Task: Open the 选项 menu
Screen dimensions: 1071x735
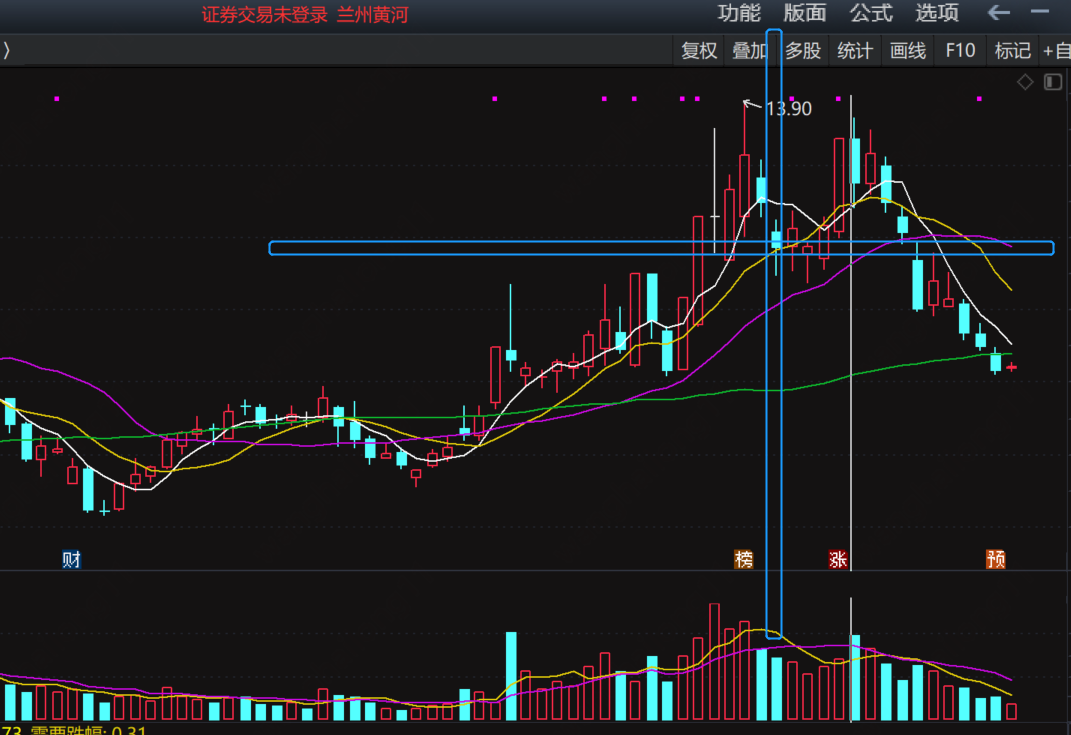Action: click(x=936, y=13)
